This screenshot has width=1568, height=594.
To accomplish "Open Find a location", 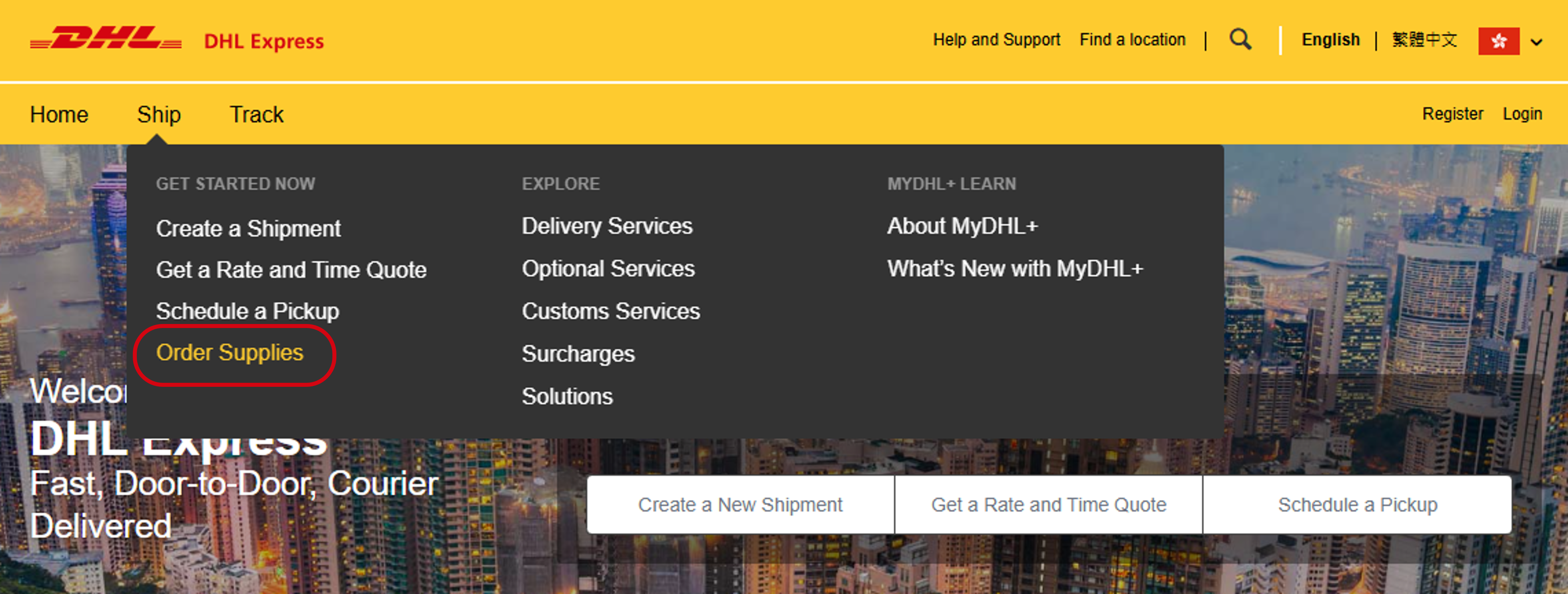I will 1132,40.
